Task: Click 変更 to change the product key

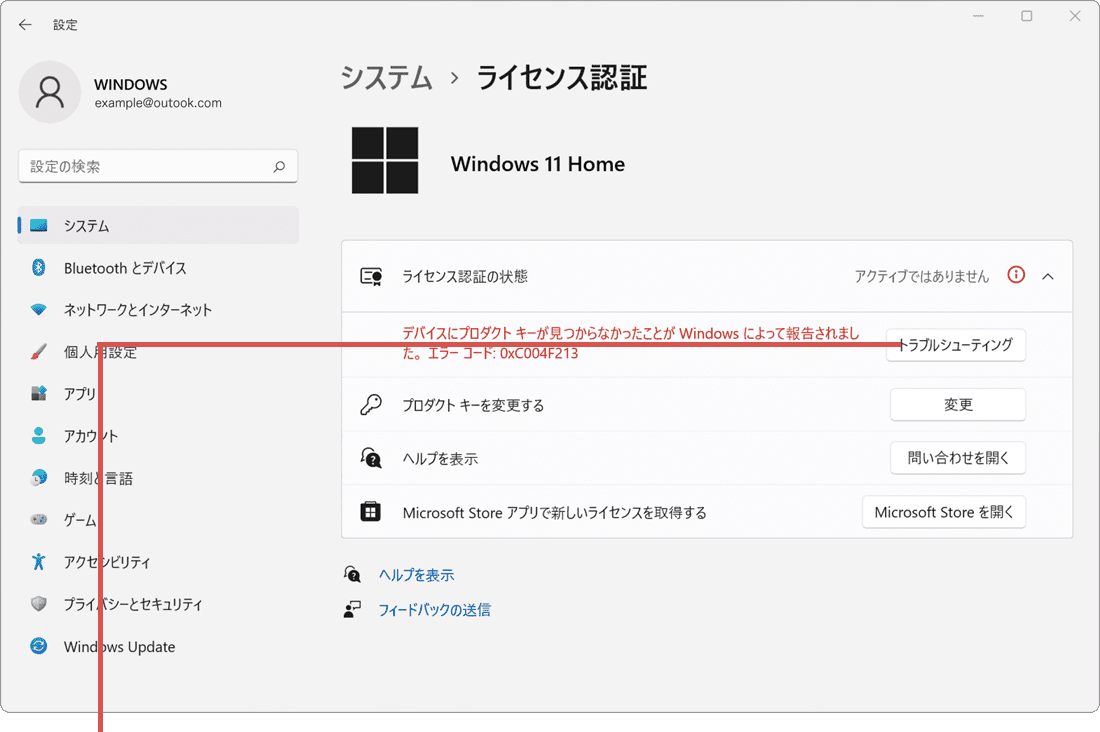Action: click(x=958, y=404)
